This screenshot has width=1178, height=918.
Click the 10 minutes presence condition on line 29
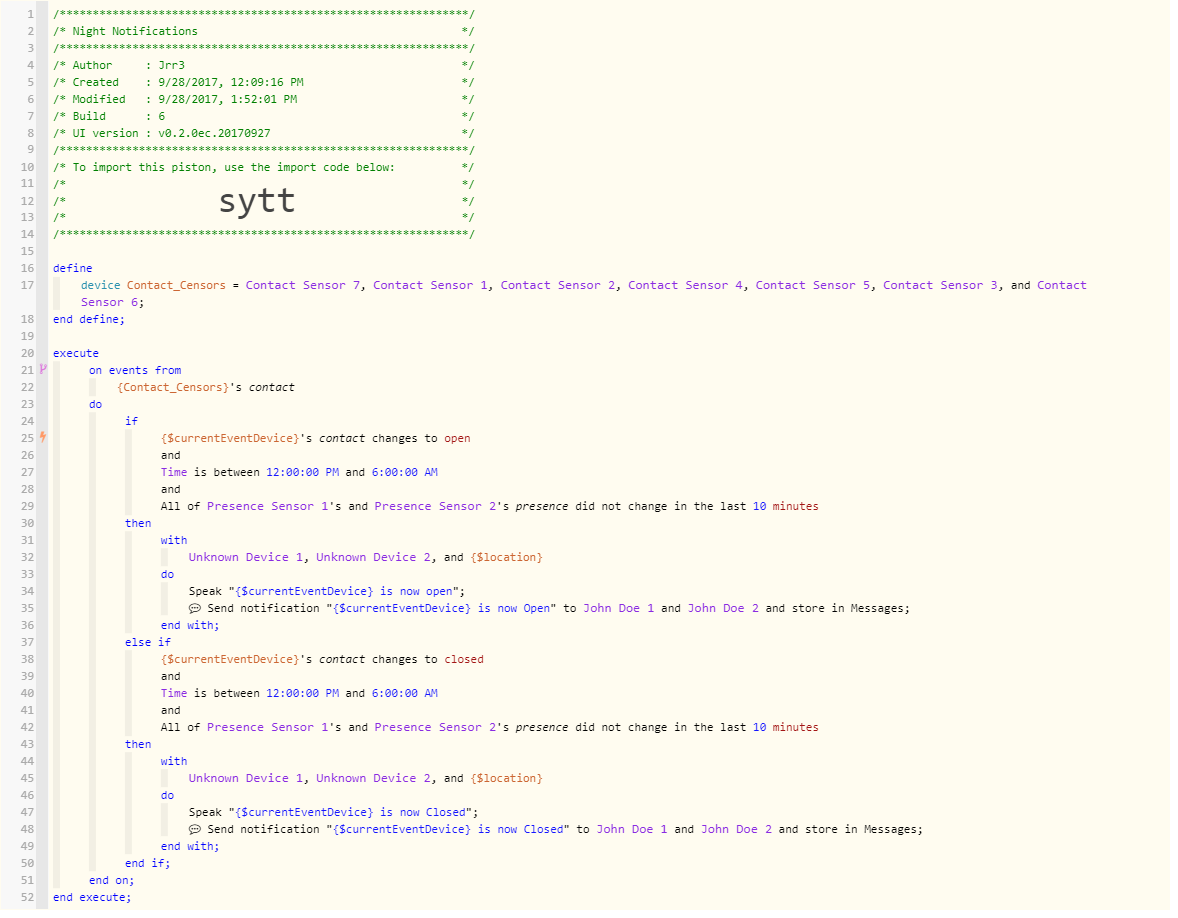[490, 506]
